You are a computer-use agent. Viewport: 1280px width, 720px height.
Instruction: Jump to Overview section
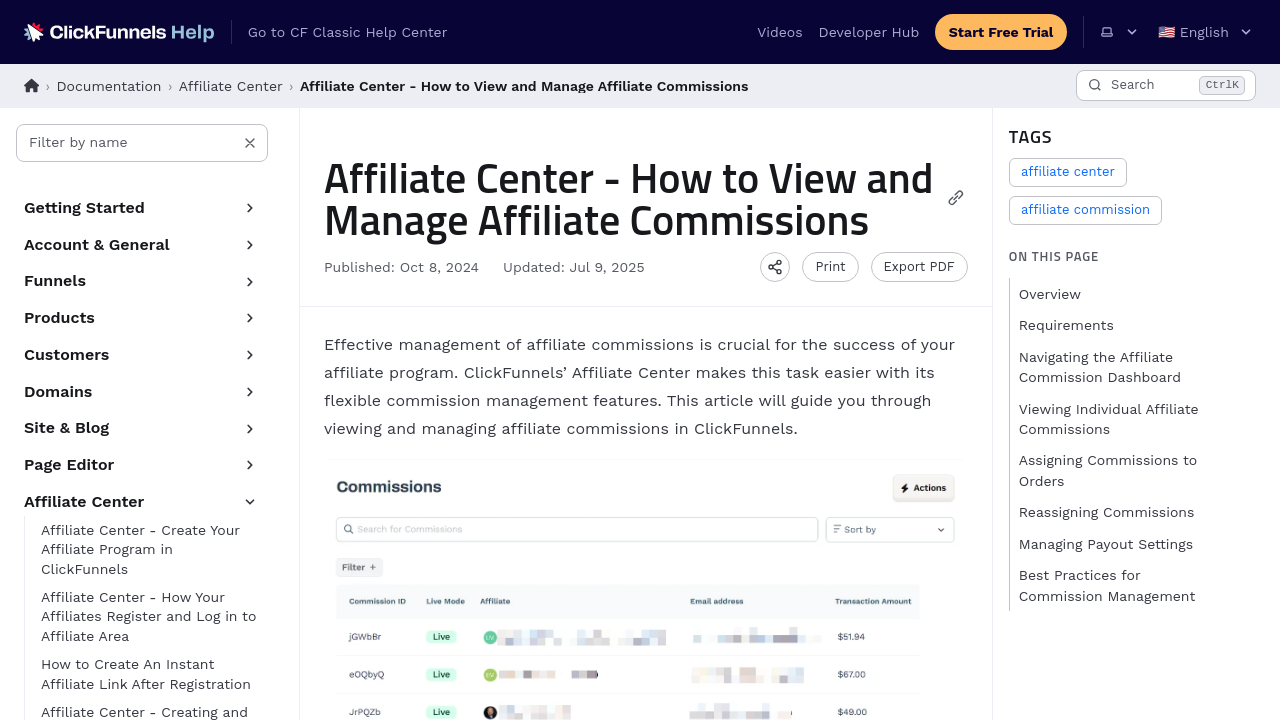click(1050, 294)
